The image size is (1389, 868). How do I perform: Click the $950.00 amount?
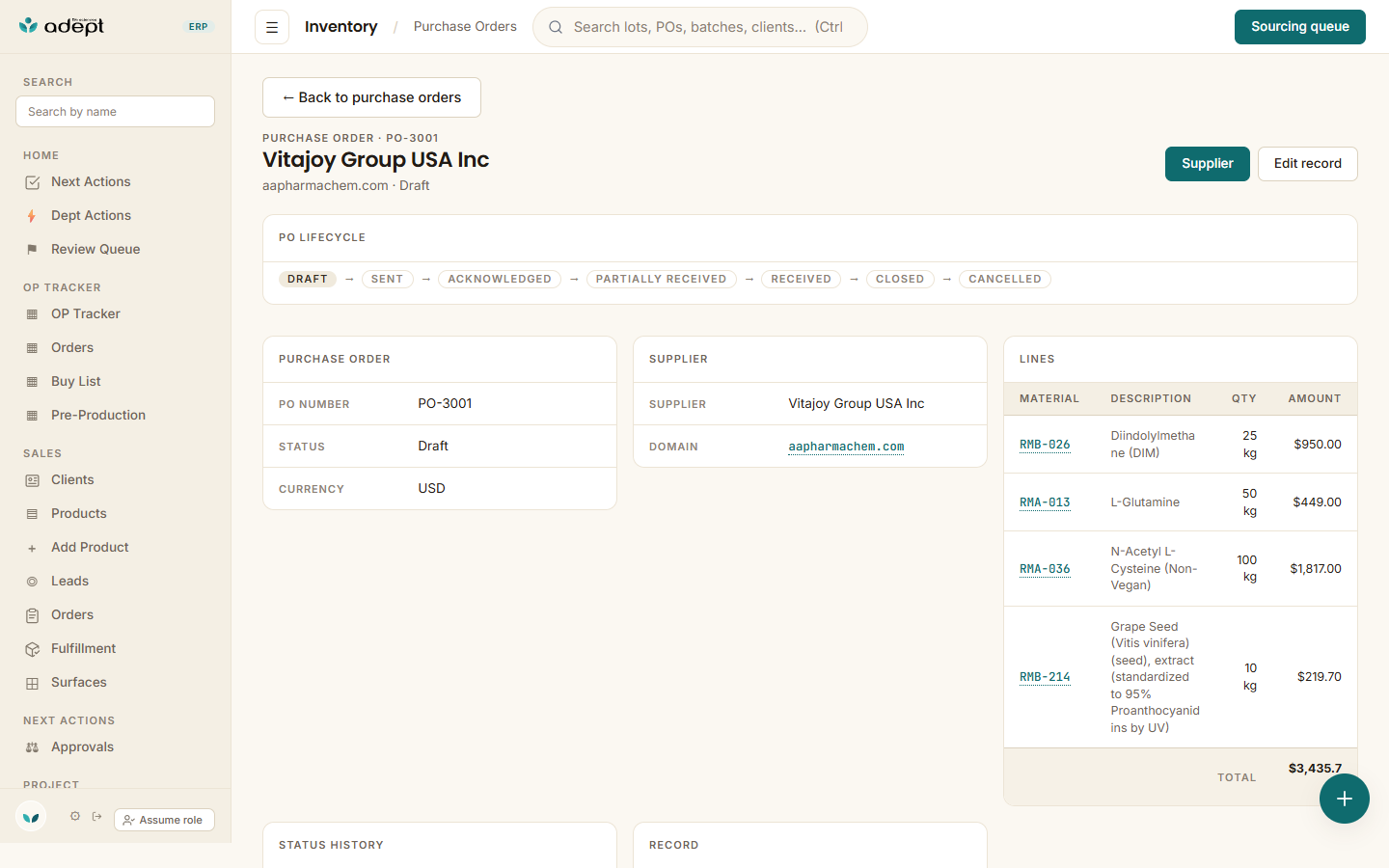coord(1318,445)
